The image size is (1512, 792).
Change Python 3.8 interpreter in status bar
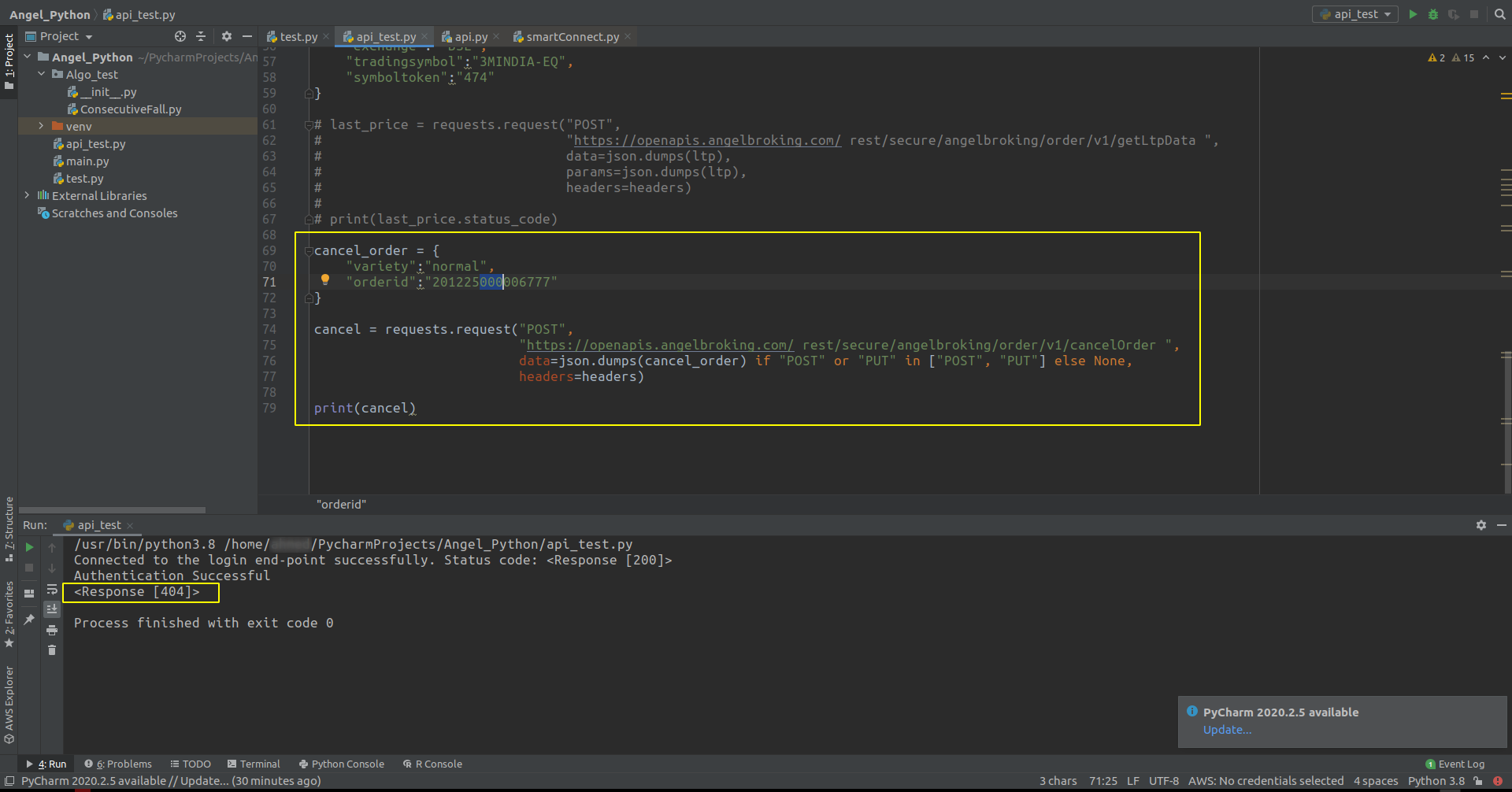point(1436,781)
